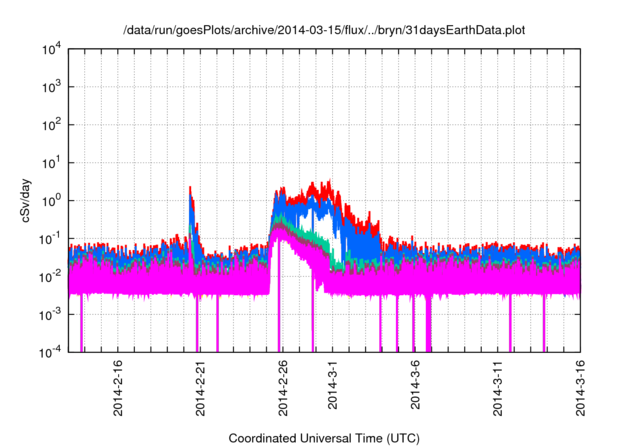Click the 10^-3 y-axis tick label
The height and width of the screenshot is (448, 640).
click(49, 314)
